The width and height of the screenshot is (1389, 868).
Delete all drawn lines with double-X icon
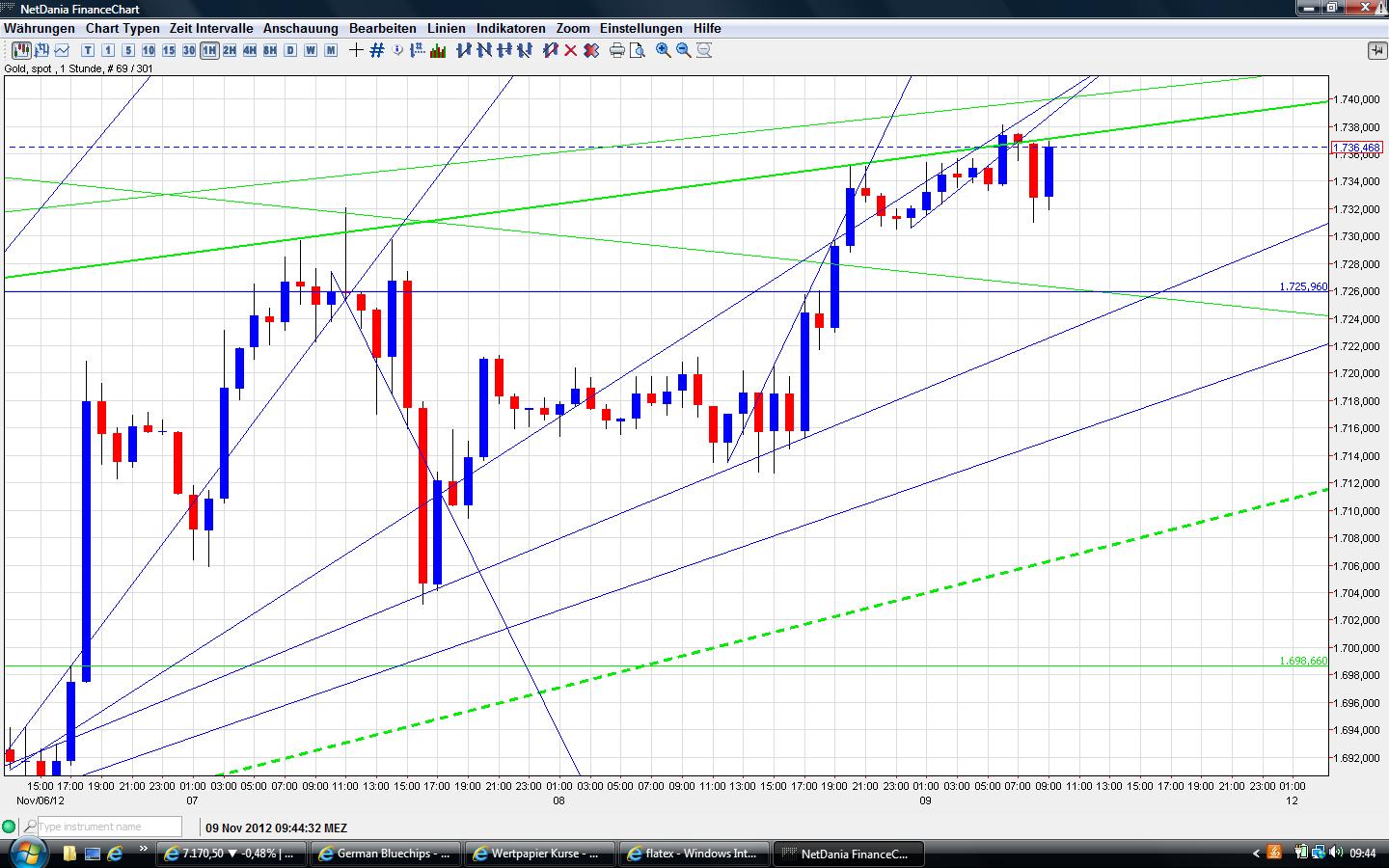[590, 50]
